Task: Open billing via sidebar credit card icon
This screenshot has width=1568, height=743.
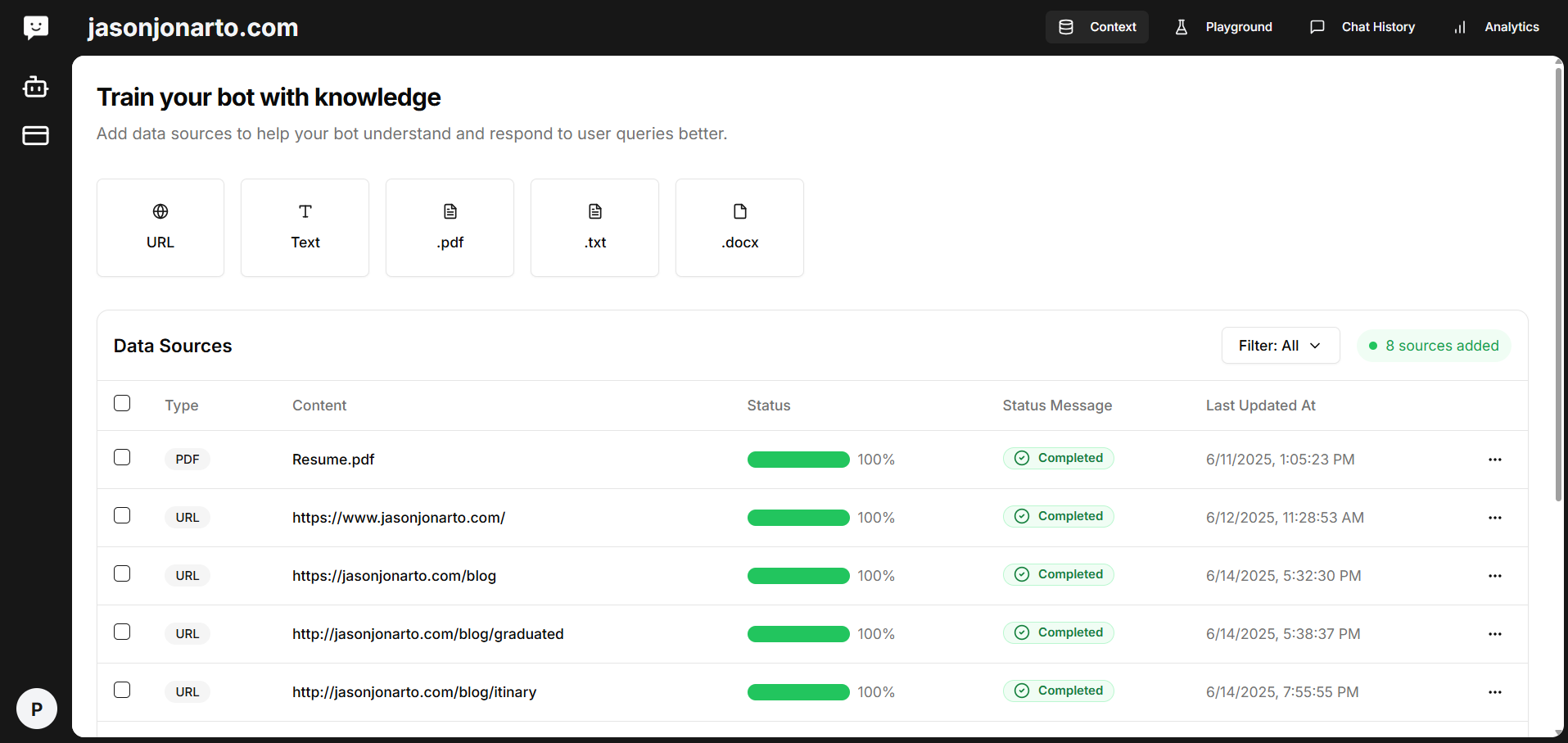Action: click(35, 136)
